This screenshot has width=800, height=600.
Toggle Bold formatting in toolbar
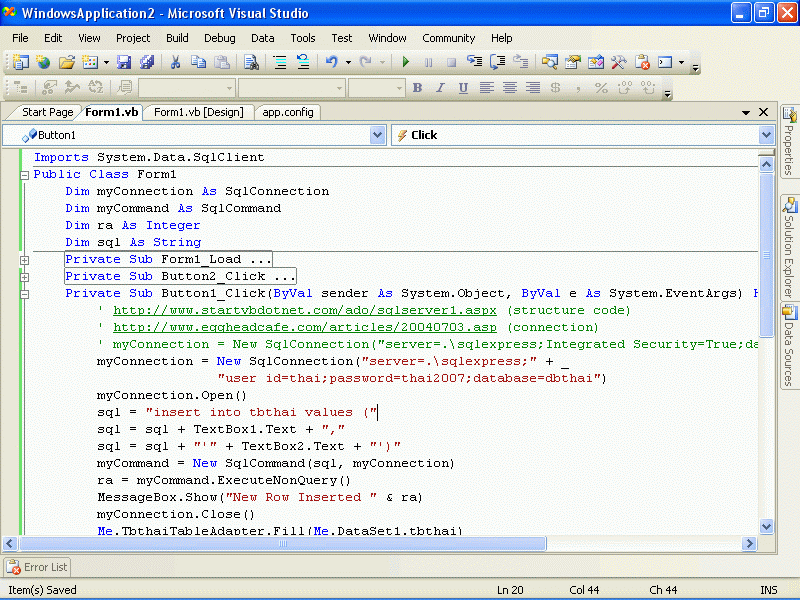tap(417, 88)
